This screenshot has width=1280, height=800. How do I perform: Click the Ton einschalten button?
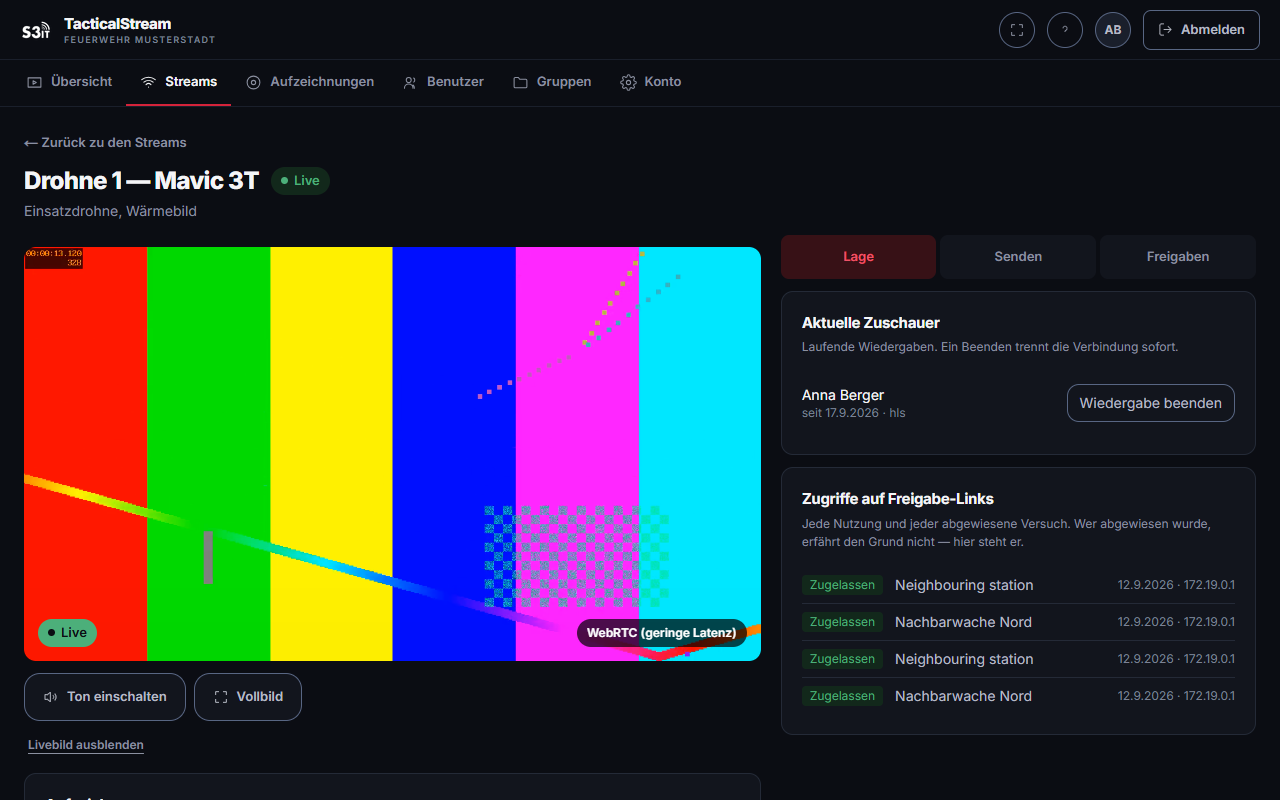(105, 697)
